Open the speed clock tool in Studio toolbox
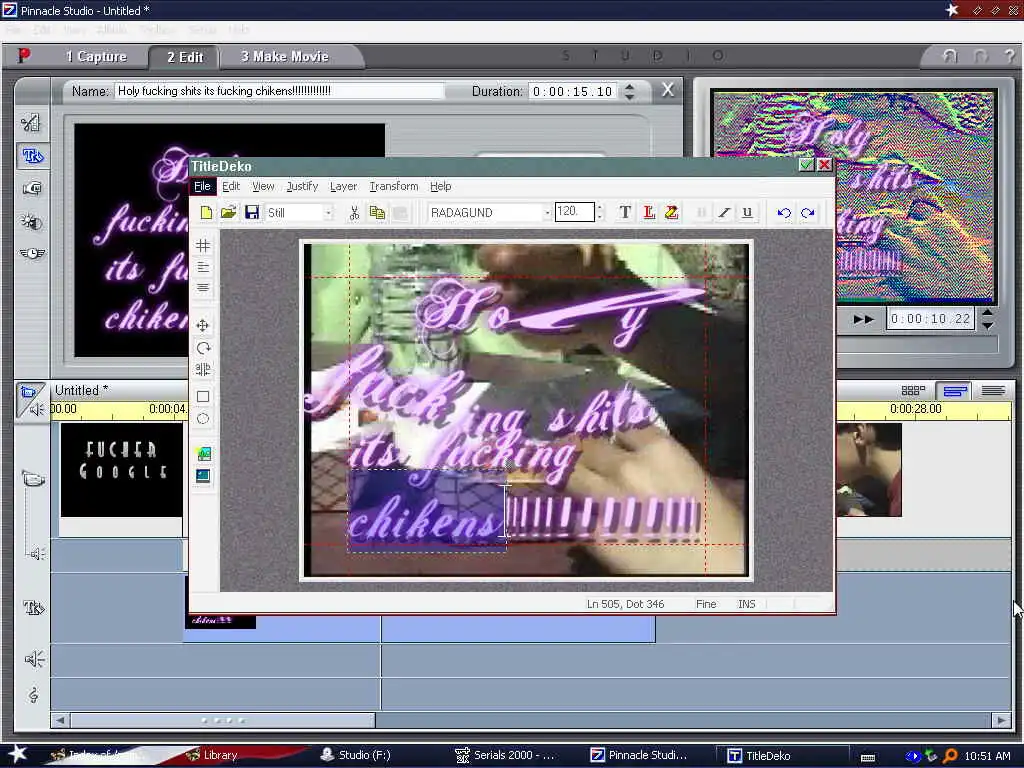The width and height of the screenshot is (1024, 768). (x=32, y=253)
